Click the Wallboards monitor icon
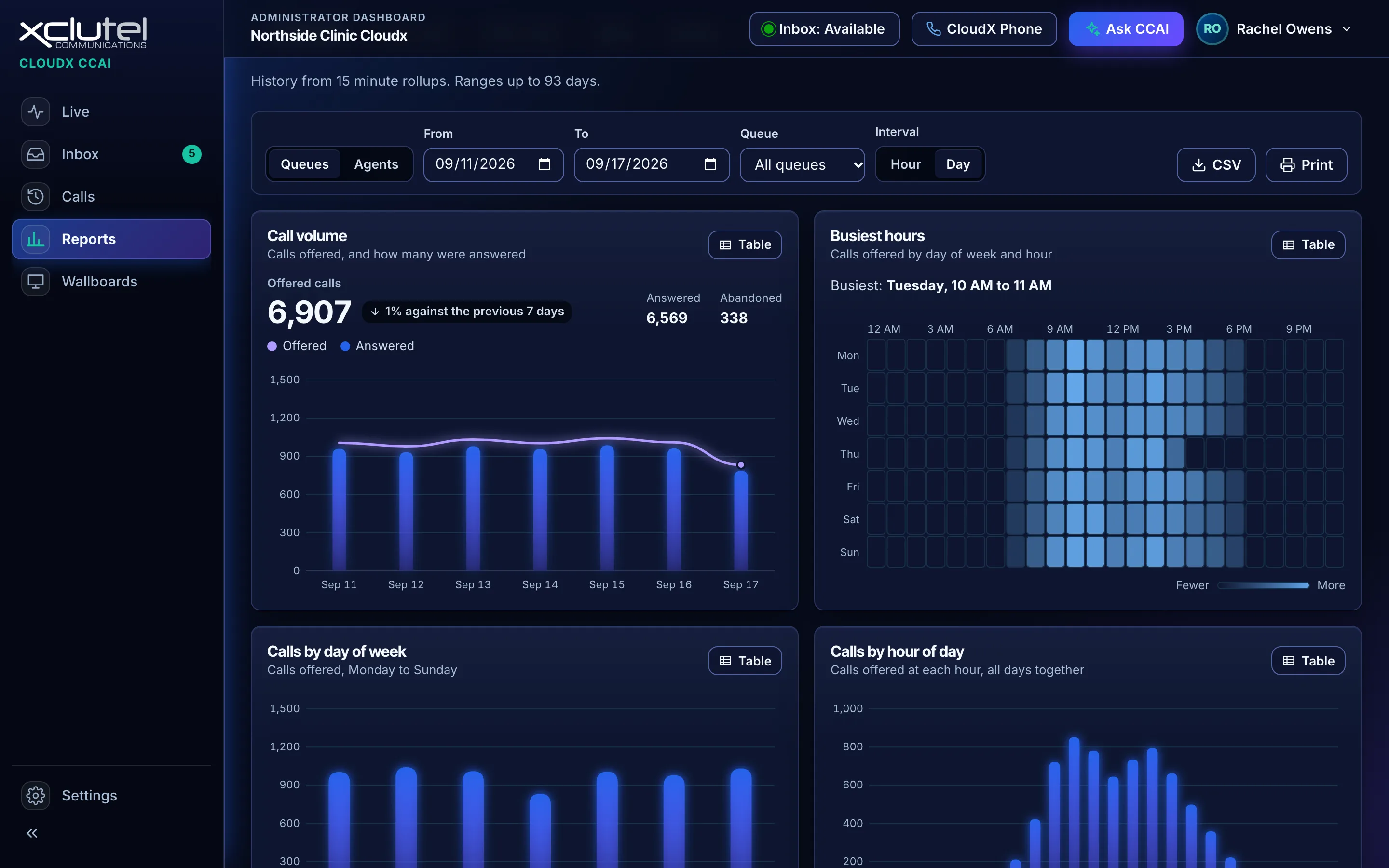The image size is (1389, 868). 36,281
